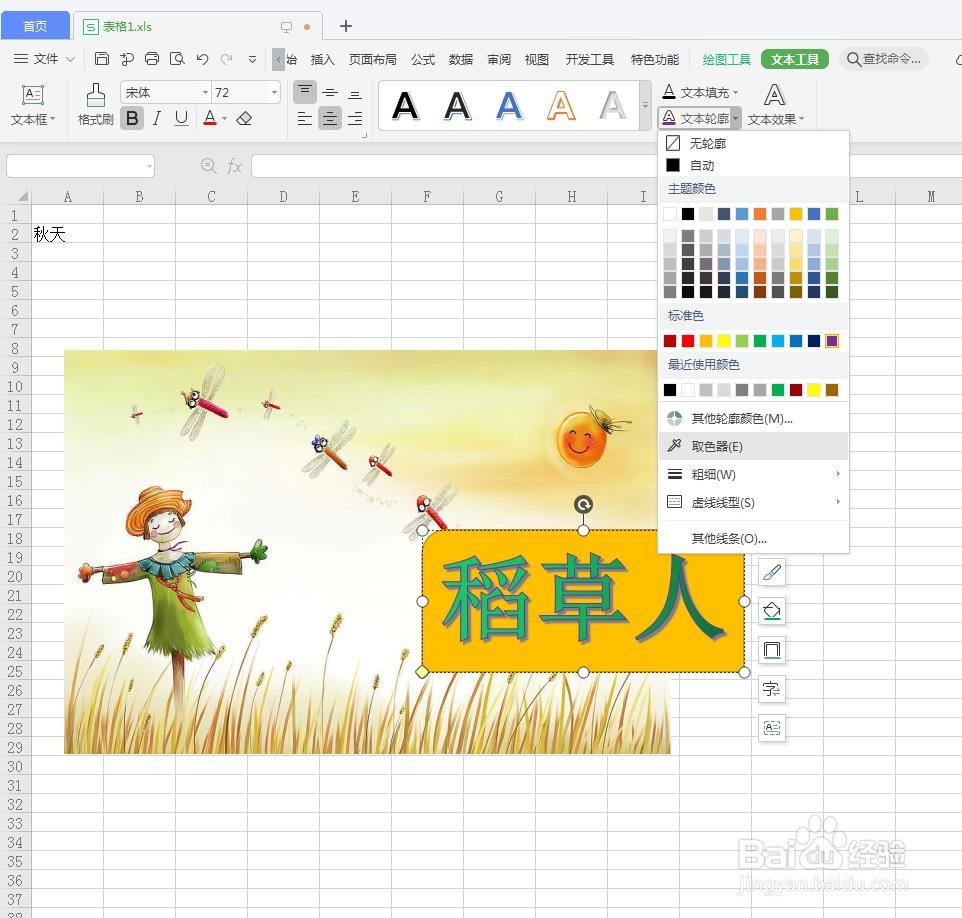This screenshot has width=962, height=918.
Task: Switch to the Drawing Tools tab
Action: (x=726, y=60)
